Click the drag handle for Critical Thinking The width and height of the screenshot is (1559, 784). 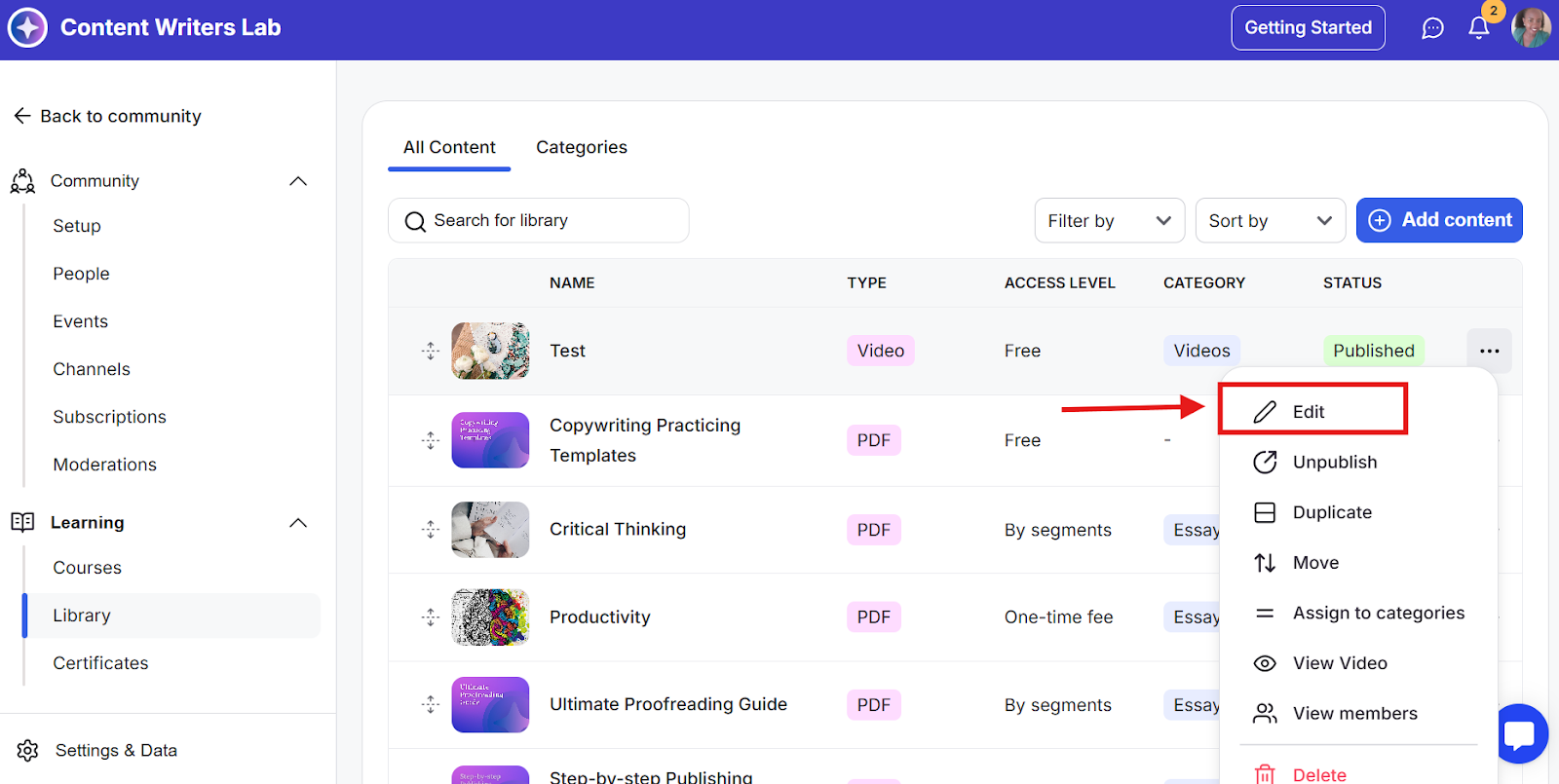click(431, 530)
